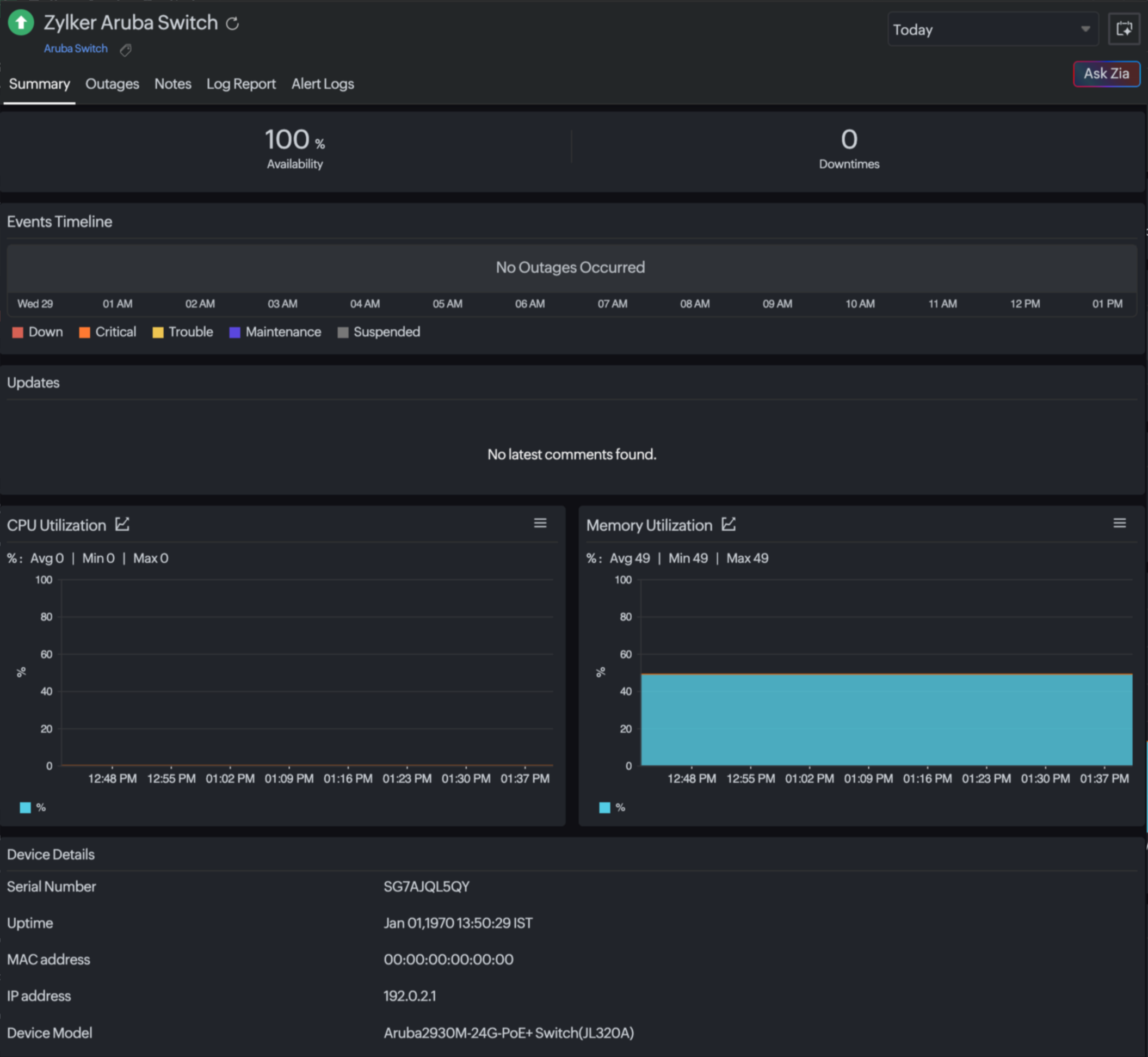
Task: Go to the Alert Logs tab
Action: (323, 84)
